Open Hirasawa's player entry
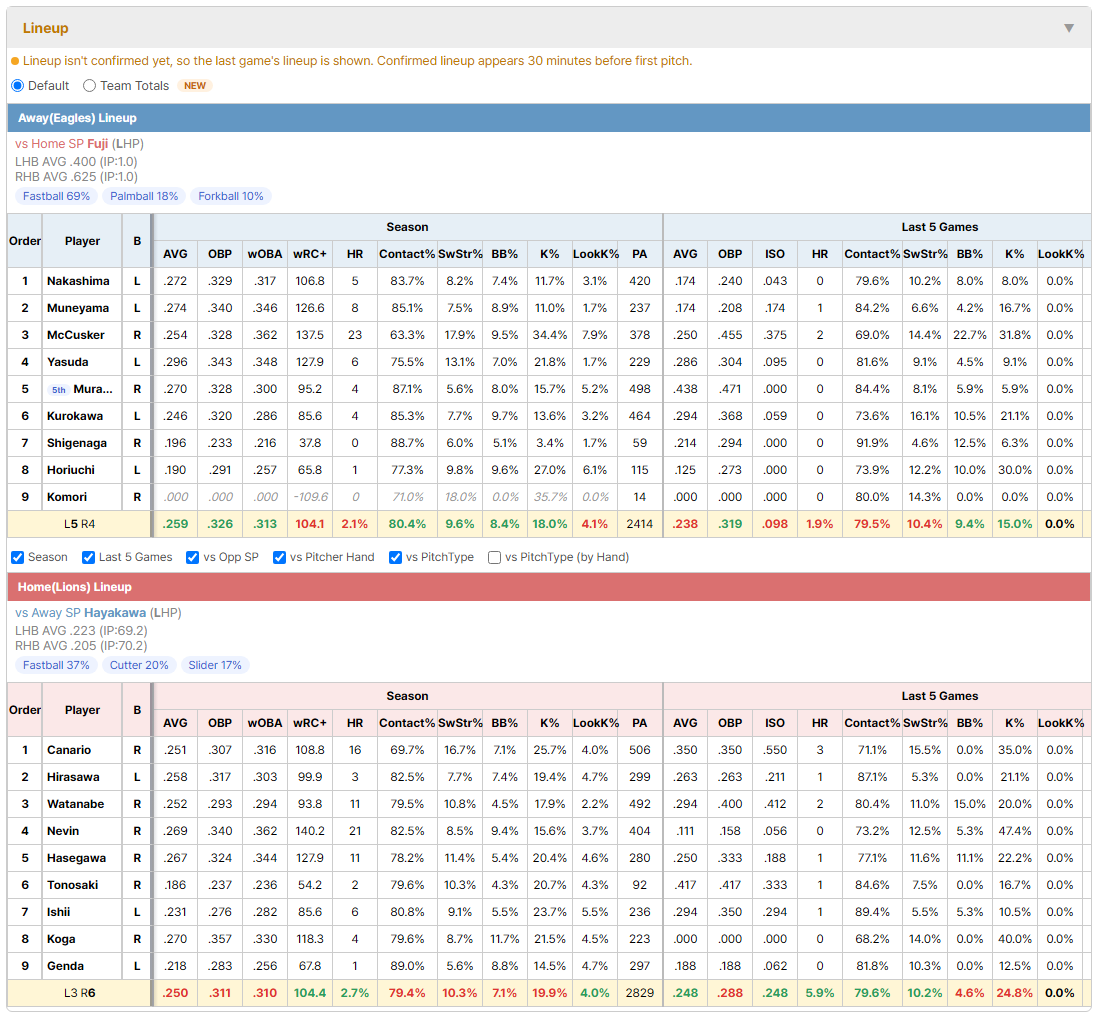This screenshot has width=1098, height=1018. pyautogui.click(x=73, y=777)
